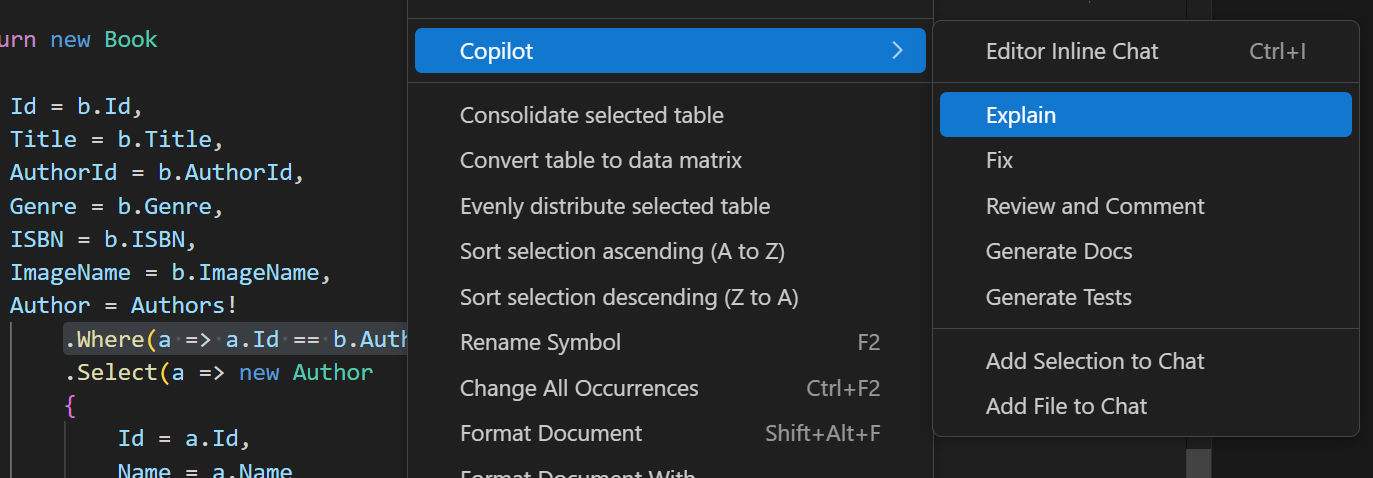Run Generate Docs
Viewport: 1373px width, 478px height.
coord(1058,251)
